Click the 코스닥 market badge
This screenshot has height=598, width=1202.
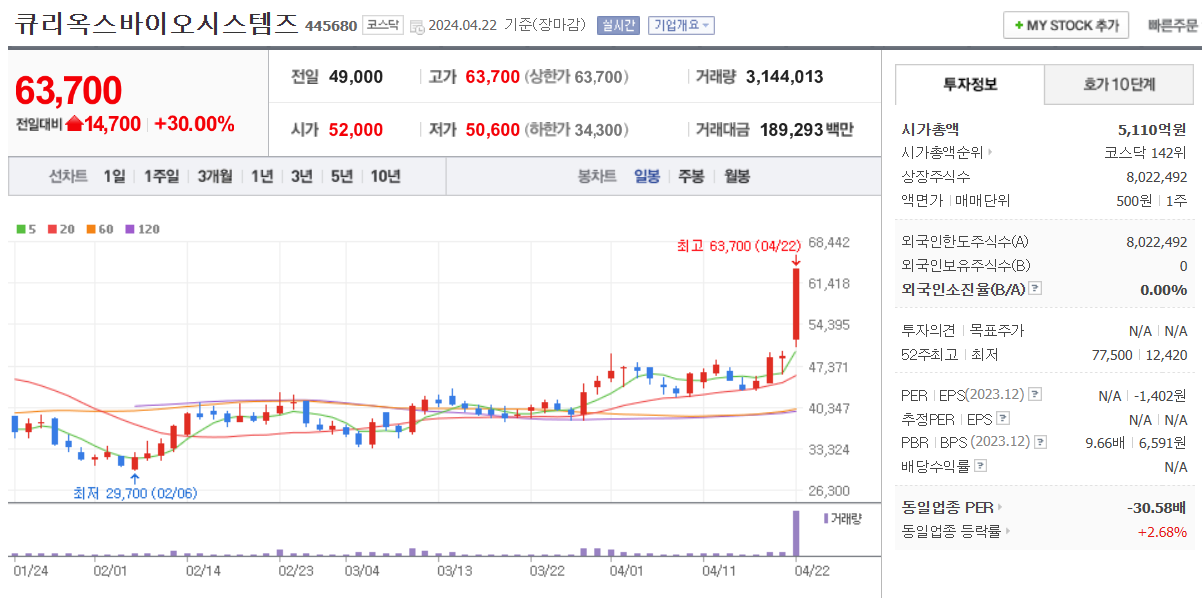coord(384,25)
